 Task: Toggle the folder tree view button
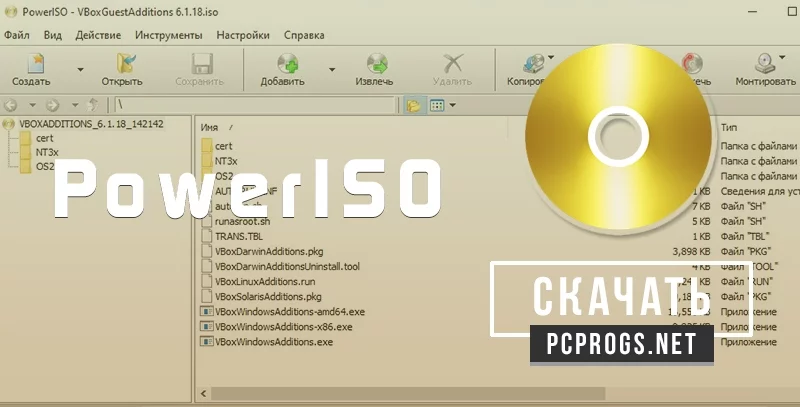[x=414, y=105]
